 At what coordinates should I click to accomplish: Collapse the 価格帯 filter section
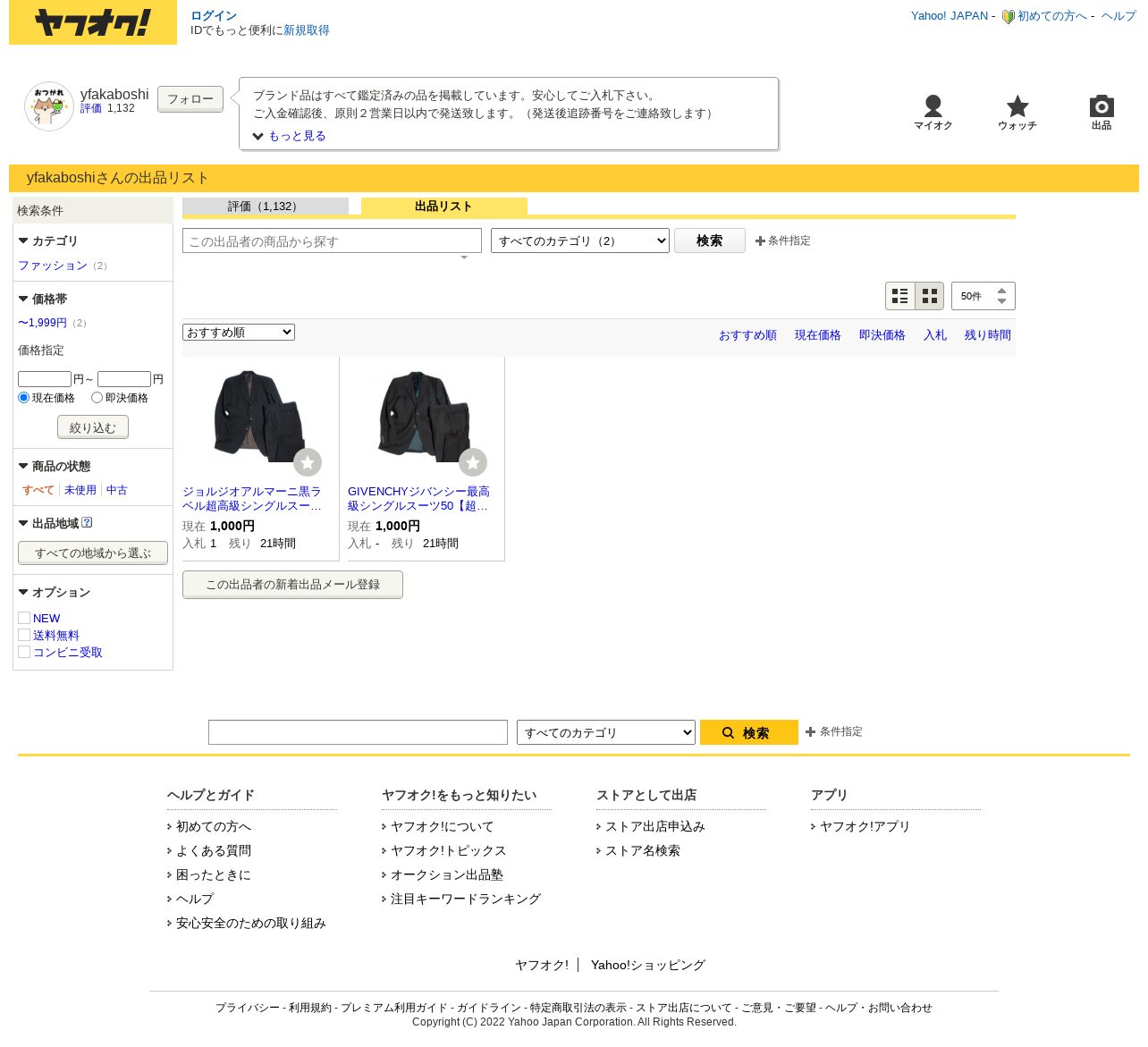click(23, 299)
